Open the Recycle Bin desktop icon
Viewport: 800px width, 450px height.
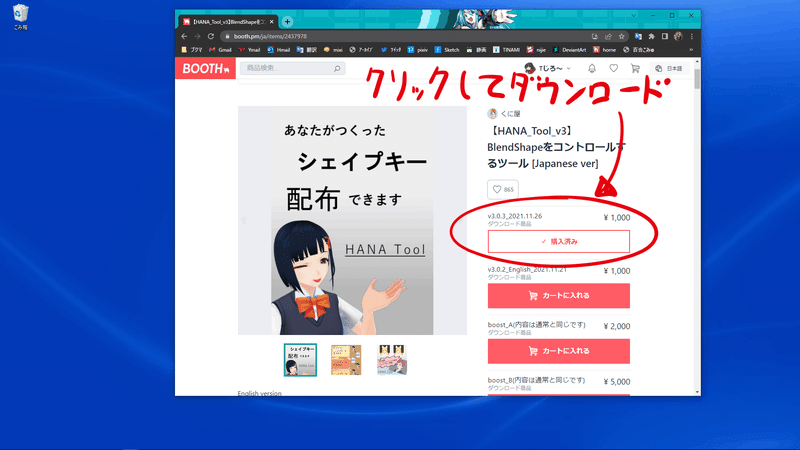coord(20,17)
